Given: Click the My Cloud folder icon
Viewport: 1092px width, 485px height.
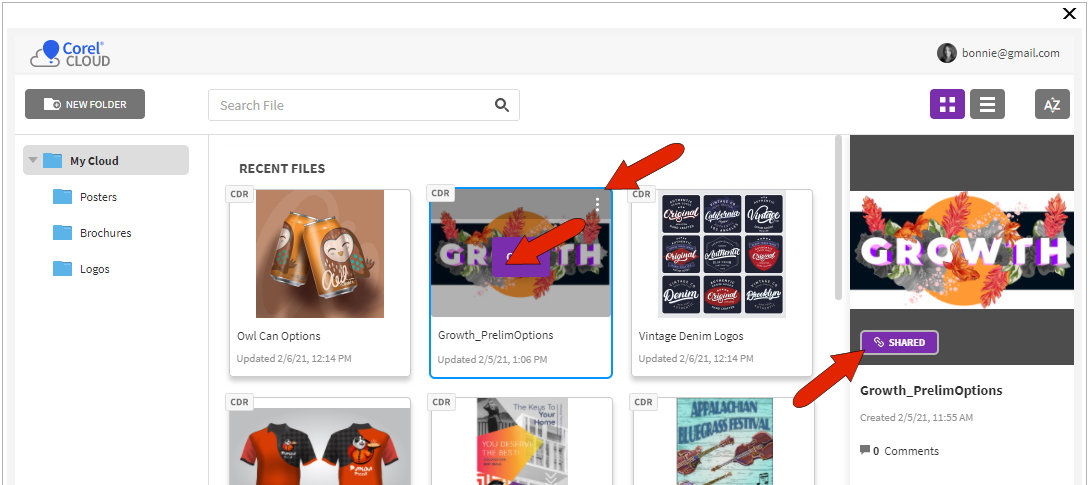Looking at the screenshot, I should (x=52, y=160).
